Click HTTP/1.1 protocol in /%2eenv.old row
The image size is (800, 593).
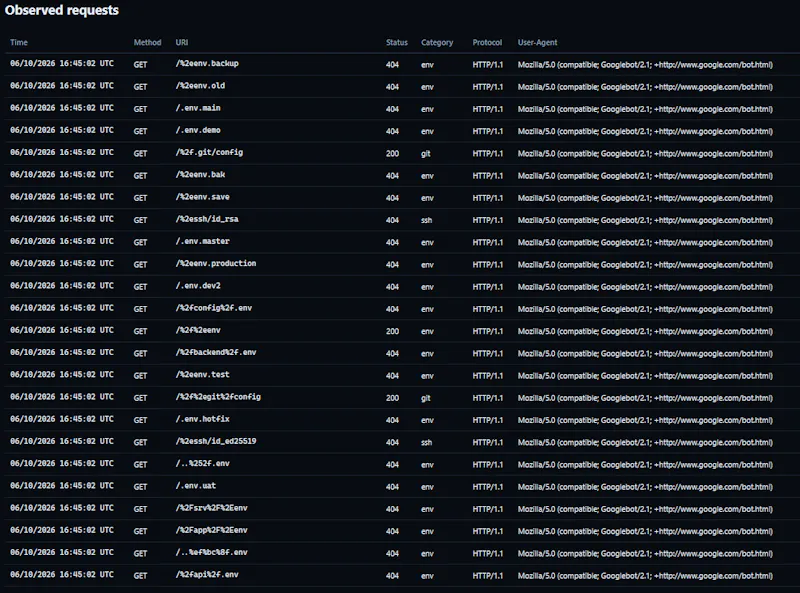coord(487,87)
